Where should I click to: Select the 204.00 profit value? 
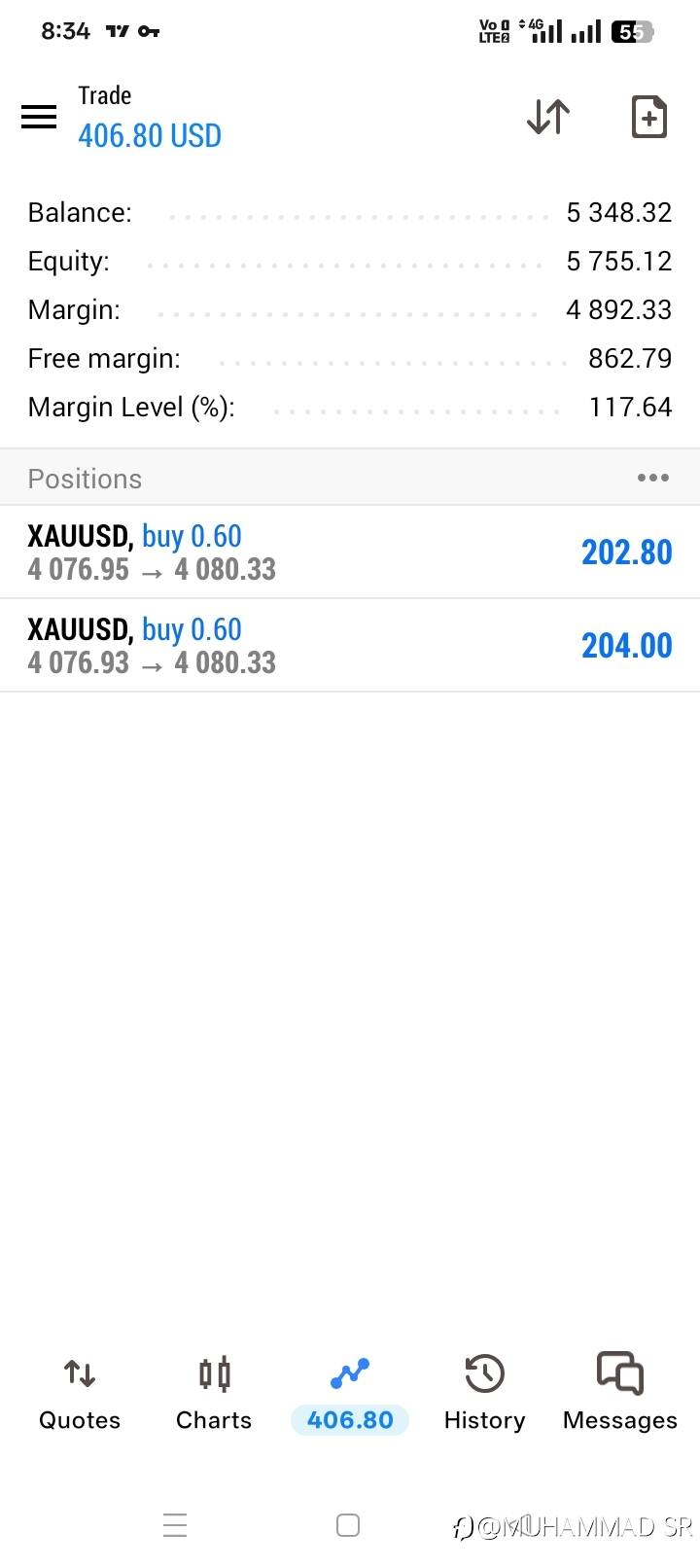627,646
